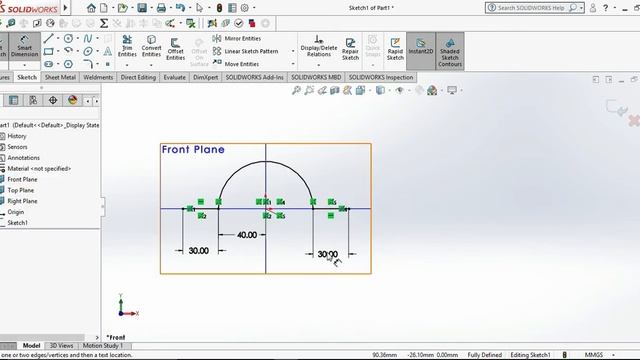
Task: Expand the Rectangle tool dropdown arrow
Action: click(x=58, y=51)
